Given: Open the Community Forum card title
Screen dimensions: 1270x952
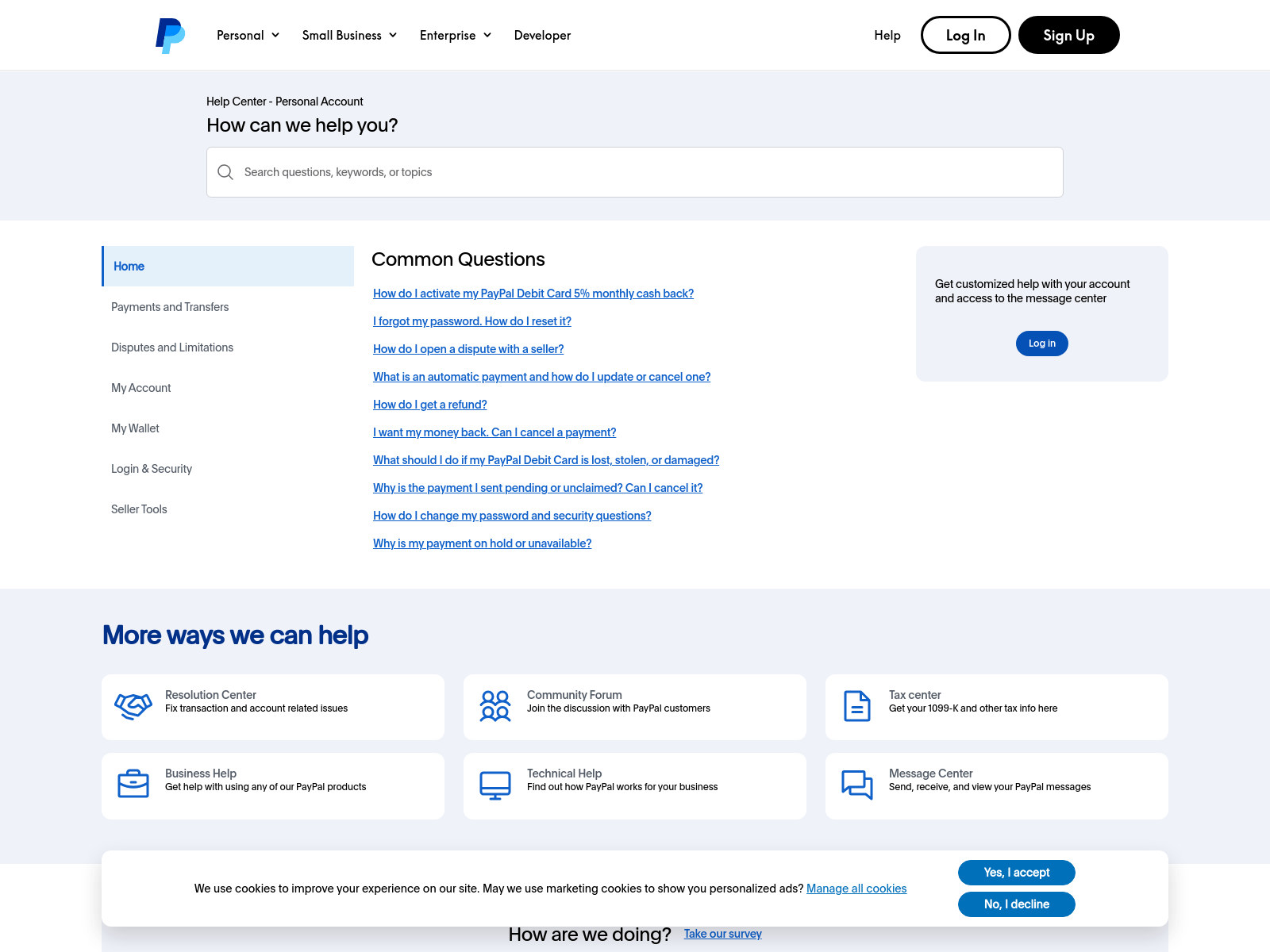Looking at the screenshot, I should (x=575, y=695).
